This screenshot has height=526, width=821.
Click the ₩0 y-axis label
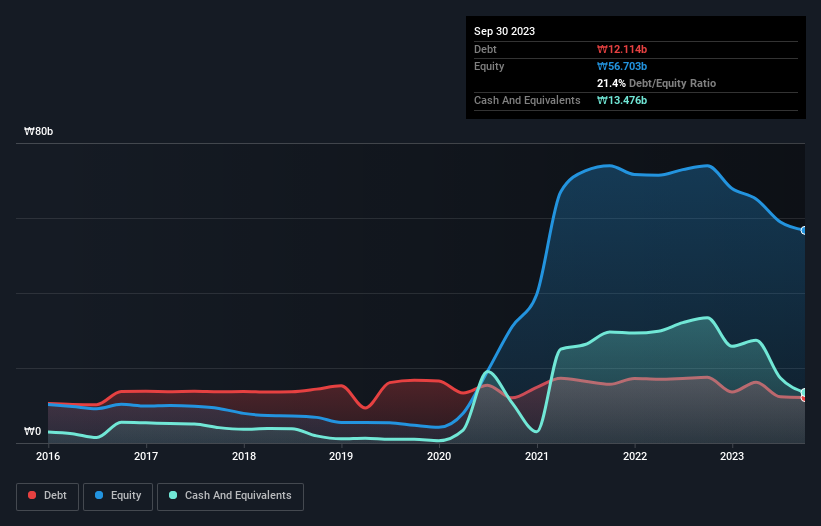[x=32, y=431]
